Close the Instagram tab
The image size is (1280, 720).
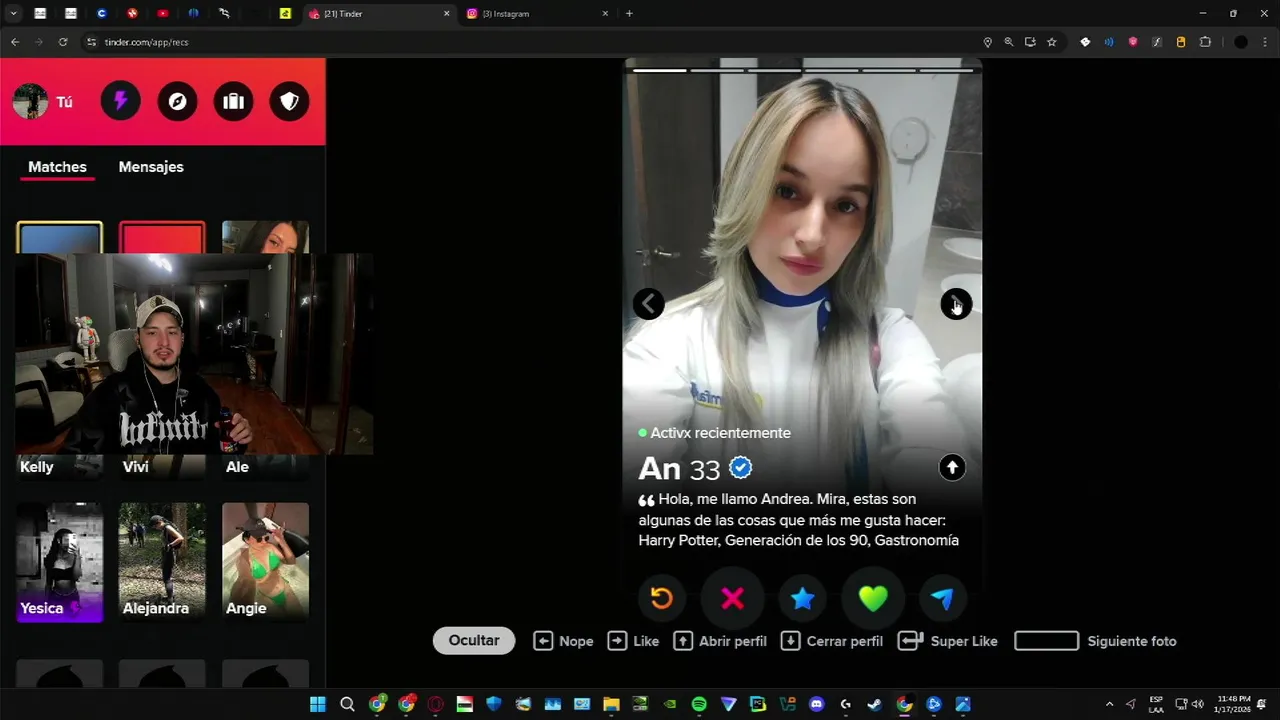click(x=605, y=14)
